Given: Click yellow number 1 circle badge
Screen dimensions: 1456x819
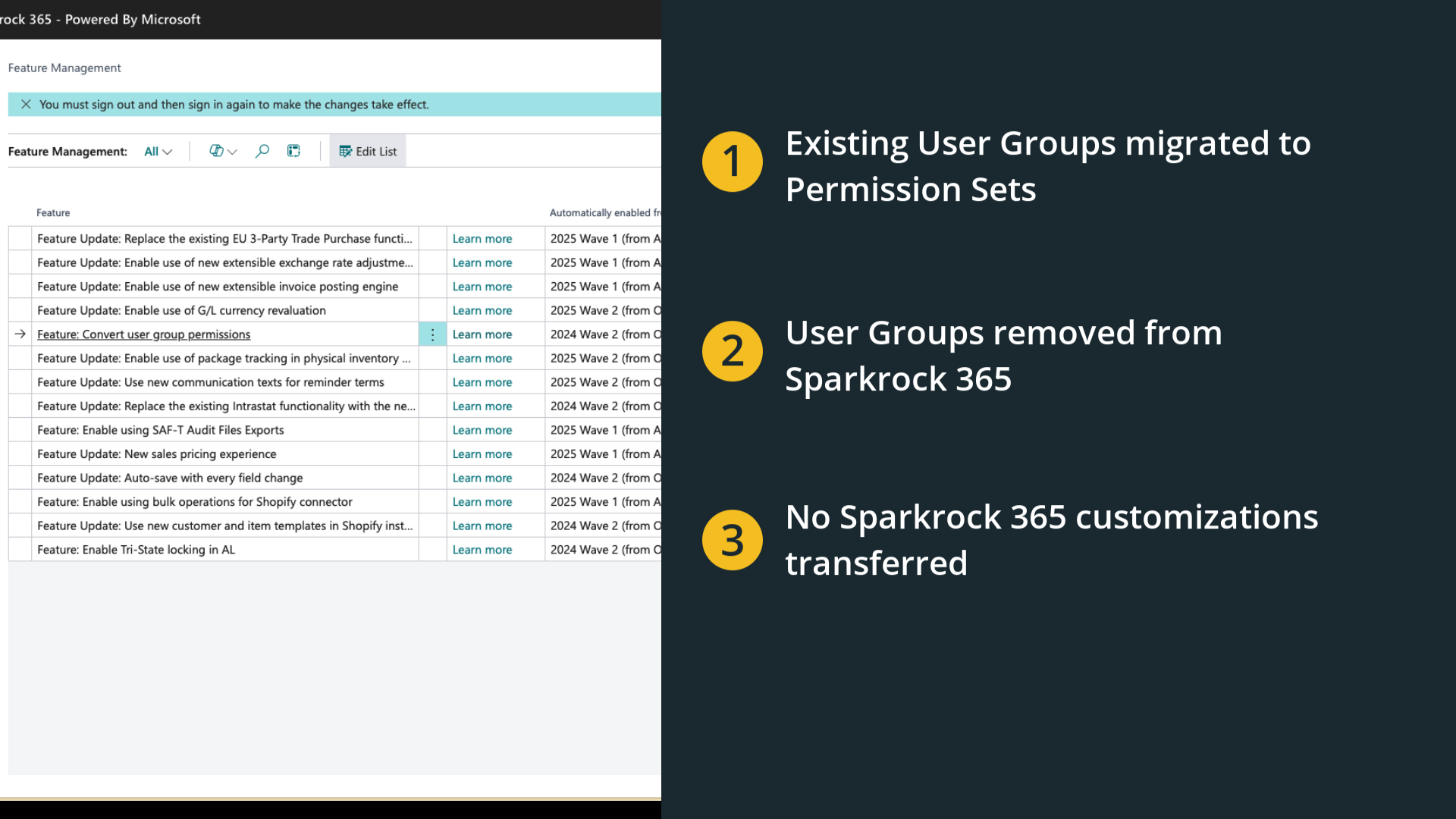Looking at the screenshot, I should point(732,162).
